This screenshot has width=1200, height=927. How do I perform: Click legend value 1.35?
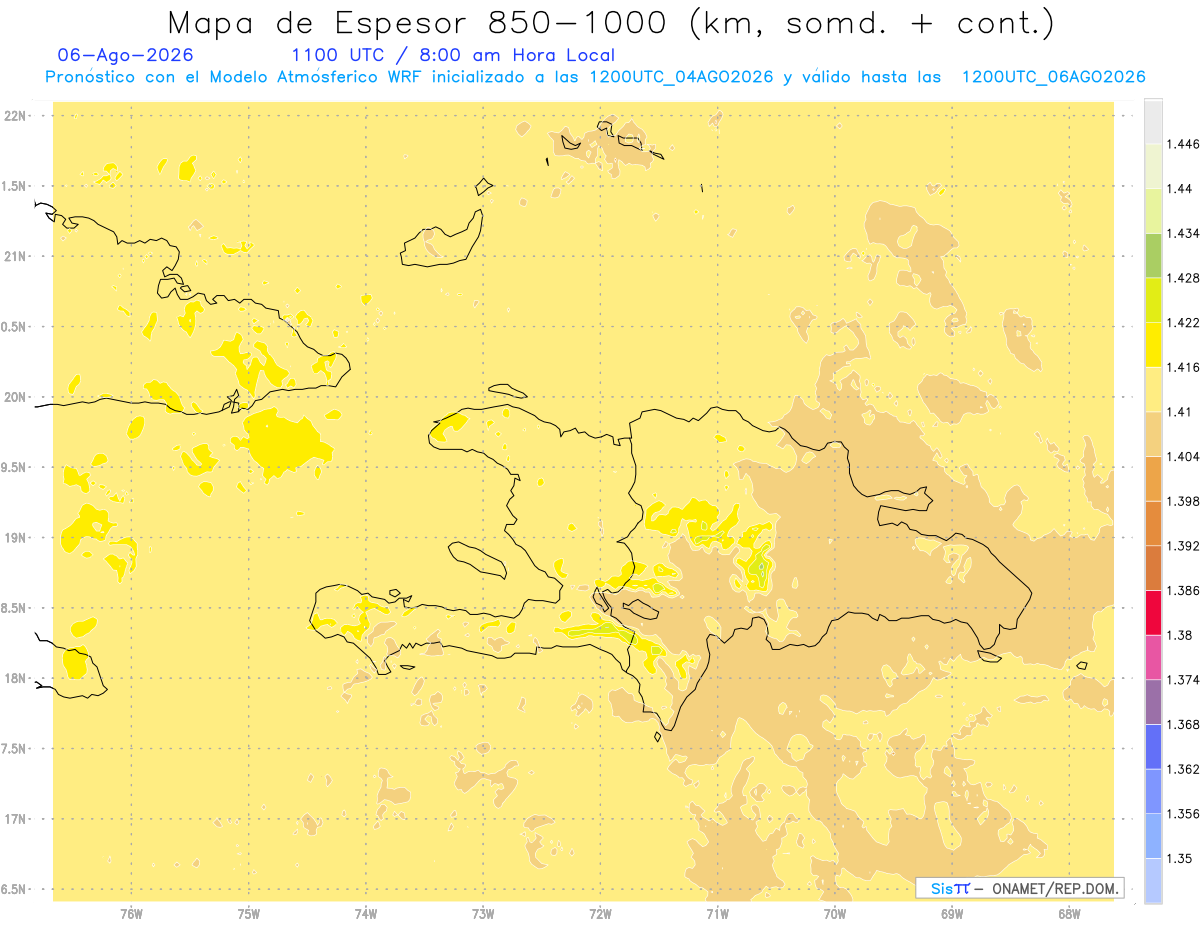coord(1179,858)
